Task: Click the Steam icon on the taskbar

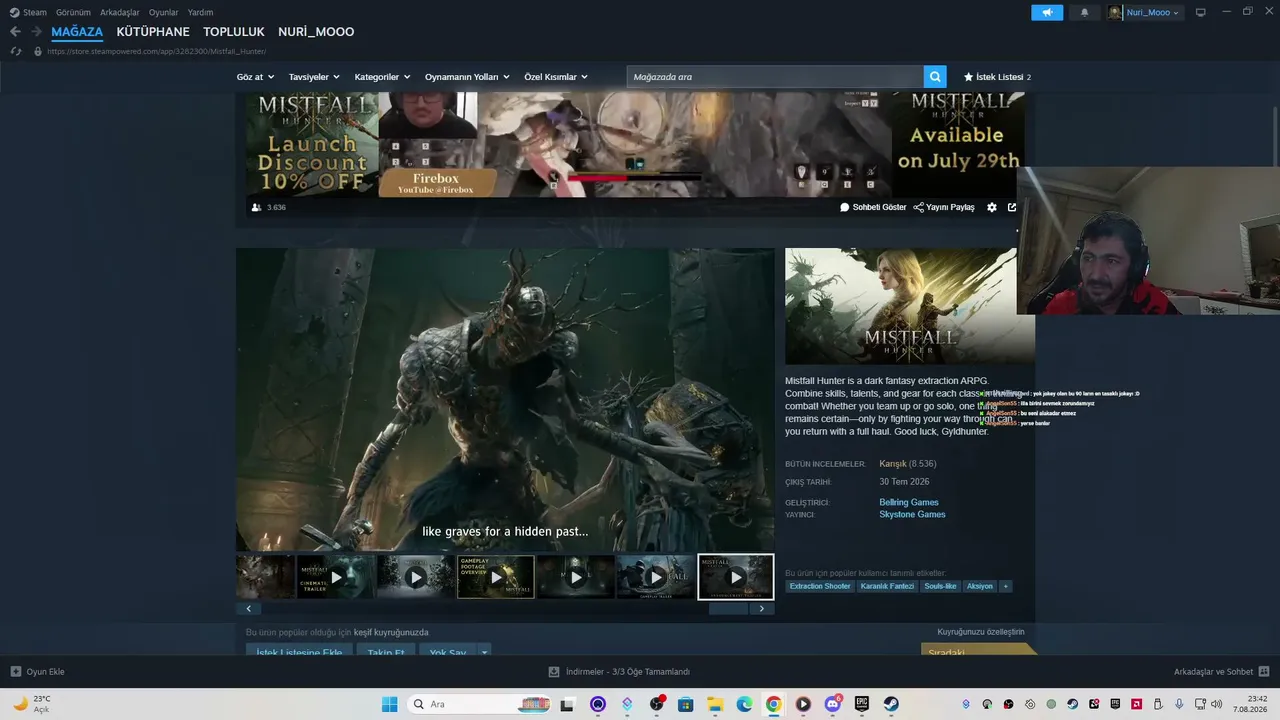Action: point(891,704)
